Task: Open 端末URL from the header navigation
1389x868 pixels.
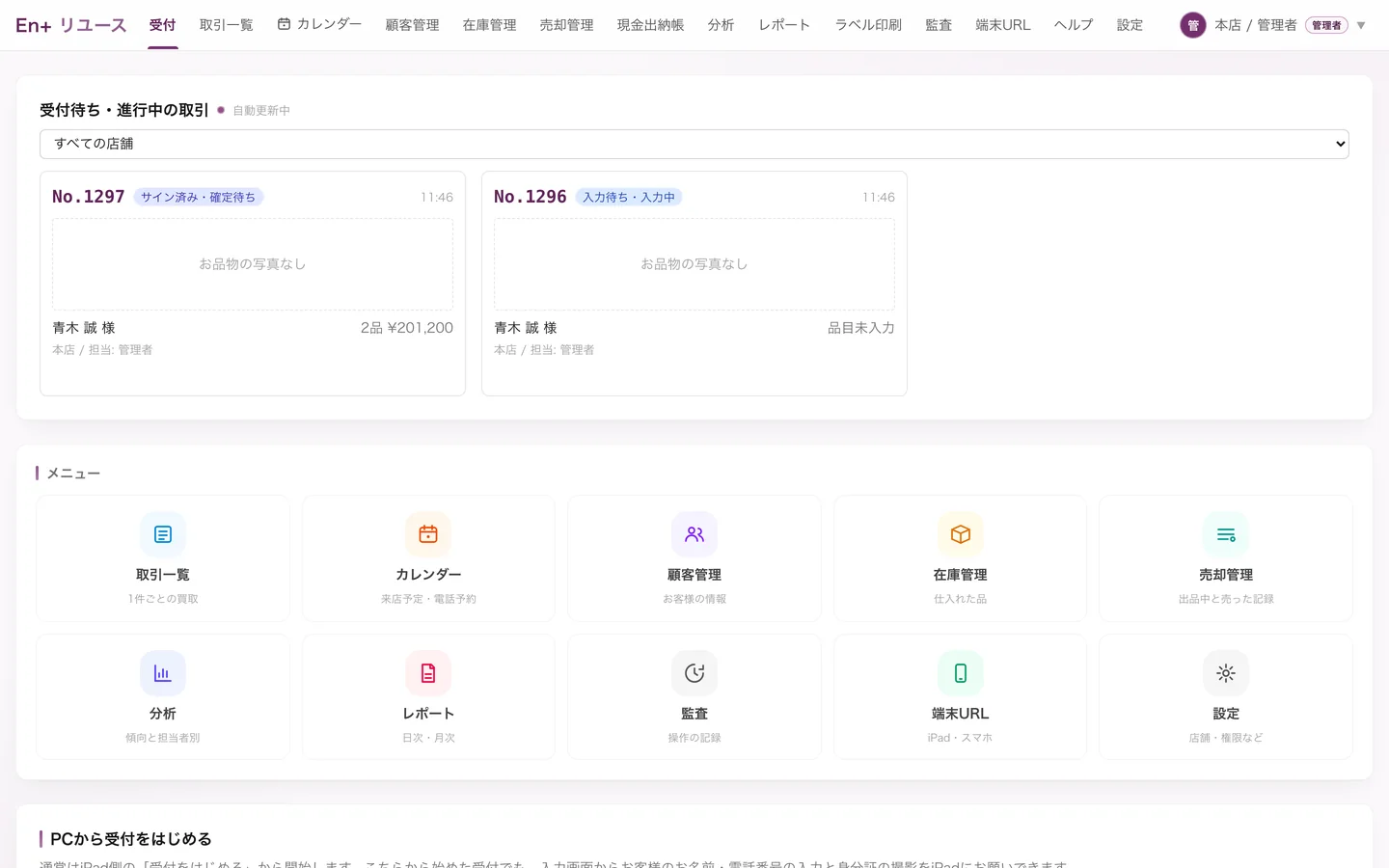Action: pyautogui.click(x=1003, y=25)
